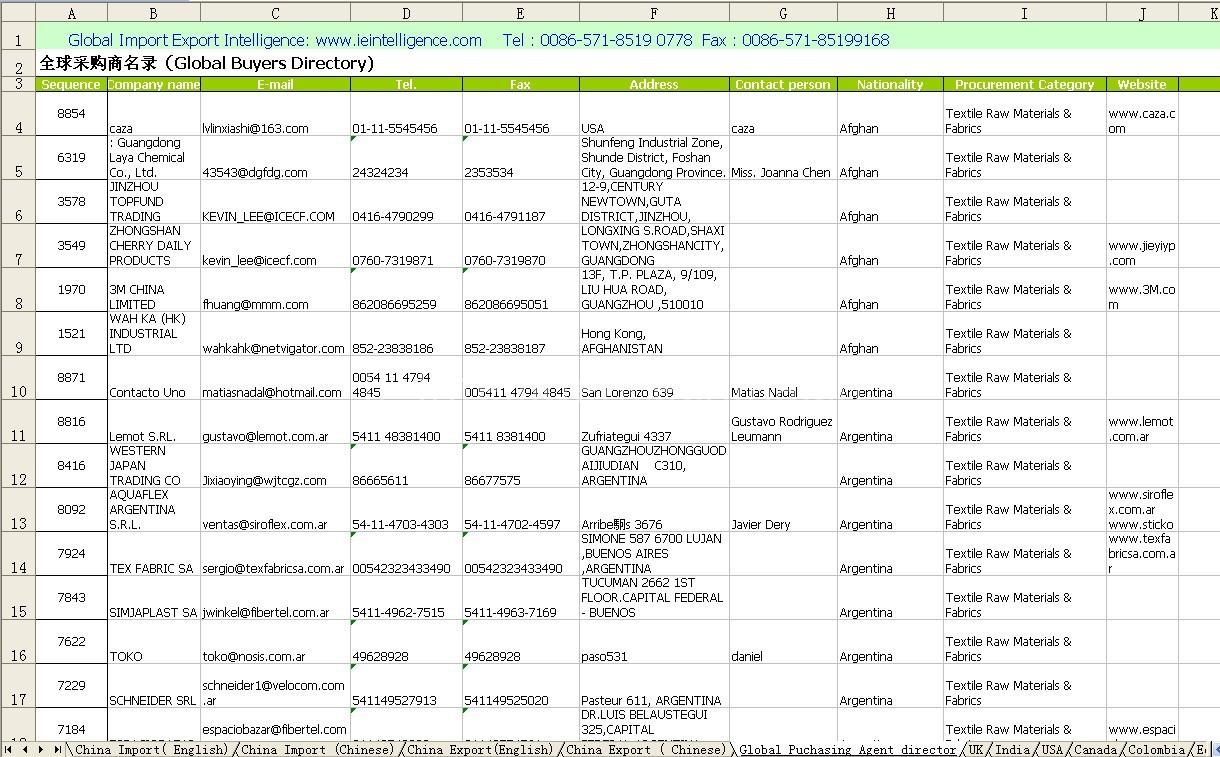Click the Procurement Category header cell
This screenshot has width=1220, height=757.
1024,84
